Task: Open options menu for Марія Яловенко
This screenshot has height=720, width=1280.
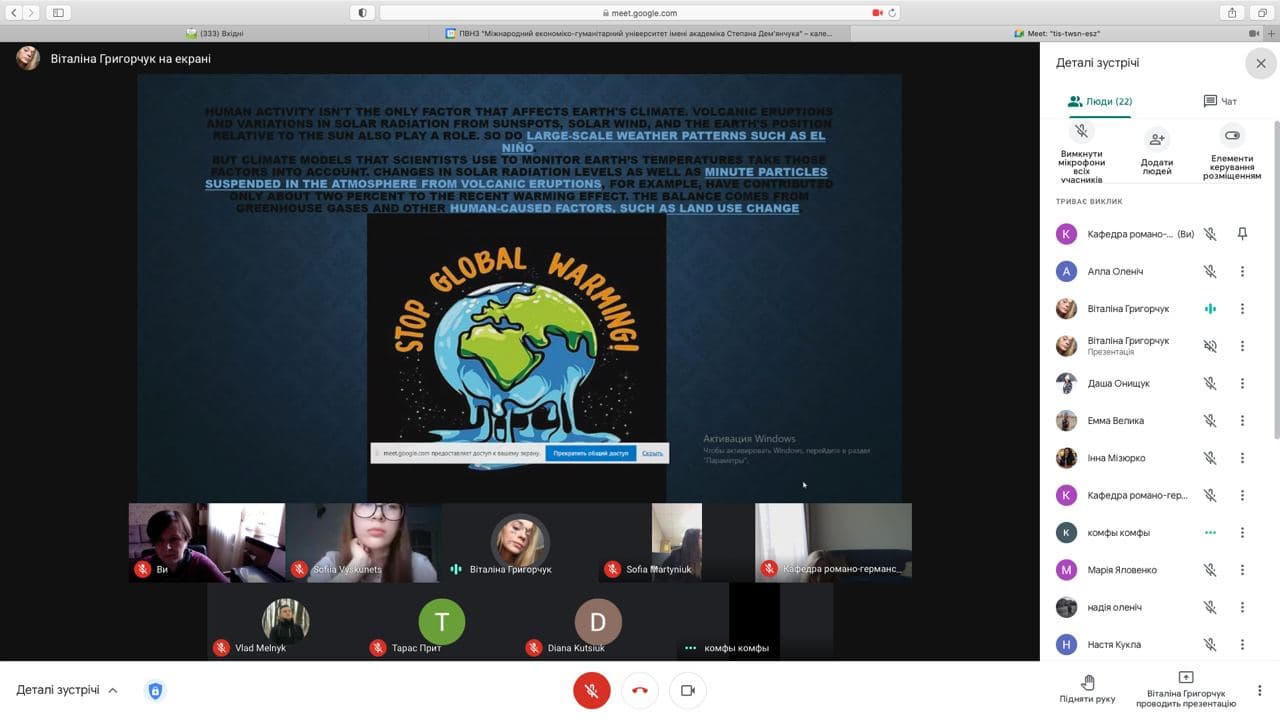Action: (1242, 570)
